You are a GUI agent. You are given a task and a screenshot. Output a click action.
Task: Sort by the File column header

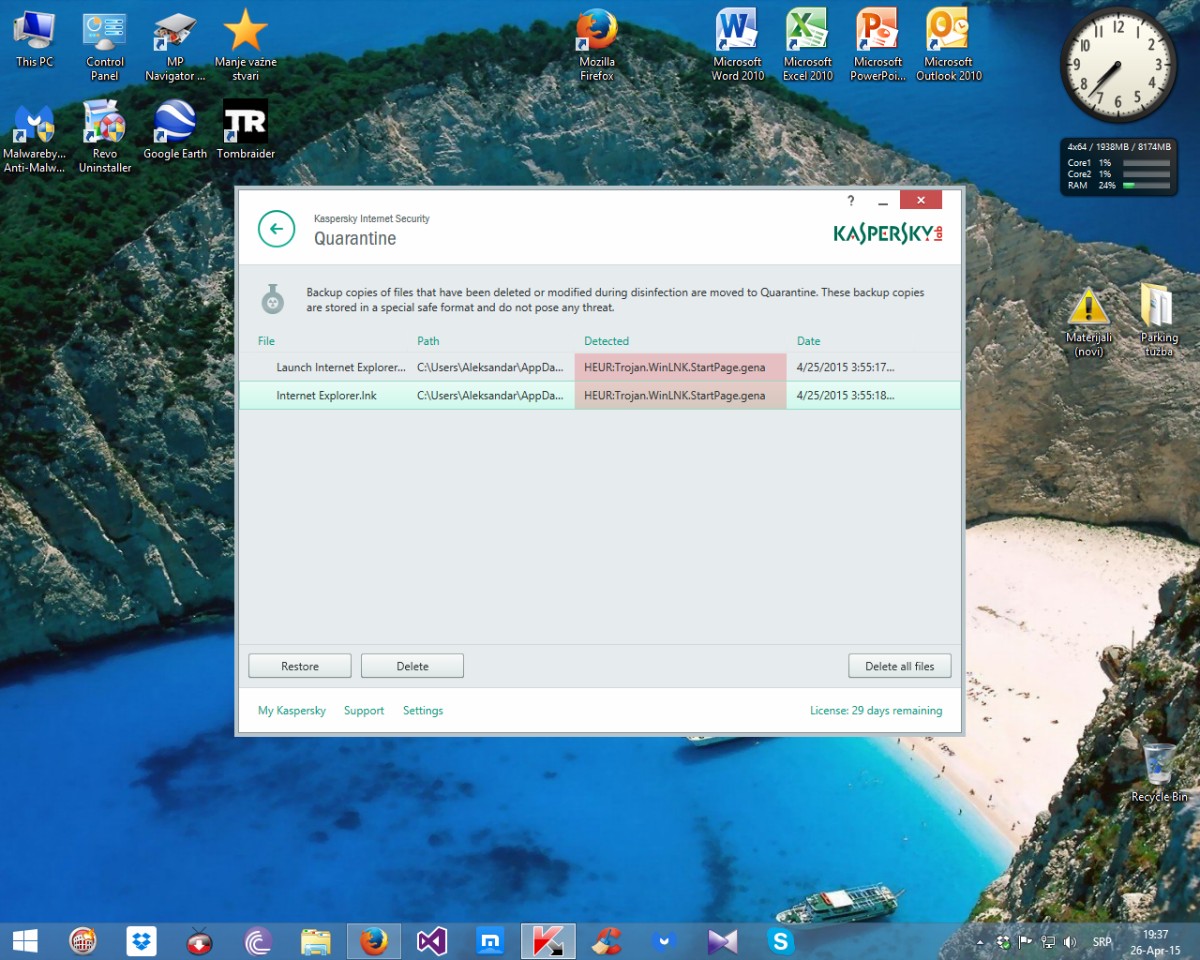pos(266,341)
